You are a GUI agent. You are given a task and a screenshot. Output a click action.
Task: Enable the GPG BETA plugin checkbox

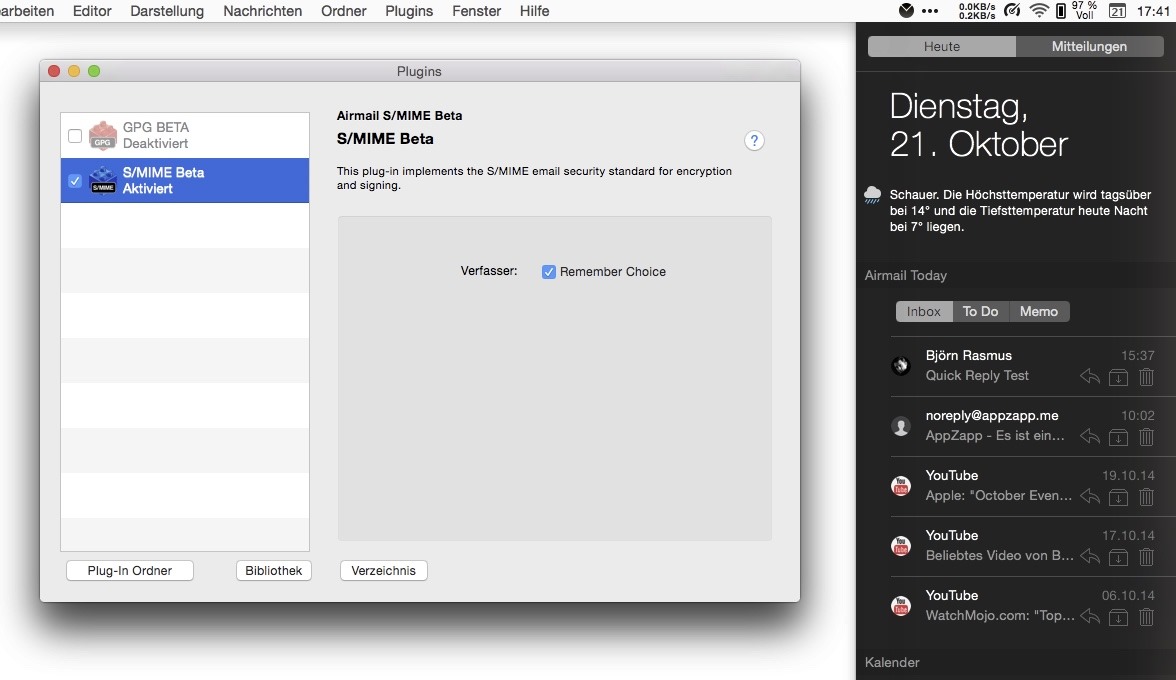[75, 136]
